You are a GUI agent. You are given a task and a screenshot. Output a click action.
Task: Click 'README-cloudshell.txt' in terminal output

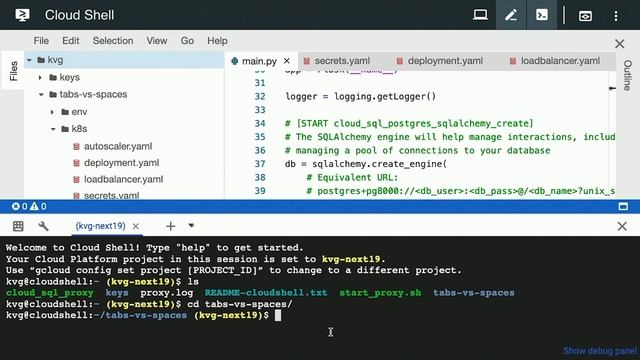[266, 293]
